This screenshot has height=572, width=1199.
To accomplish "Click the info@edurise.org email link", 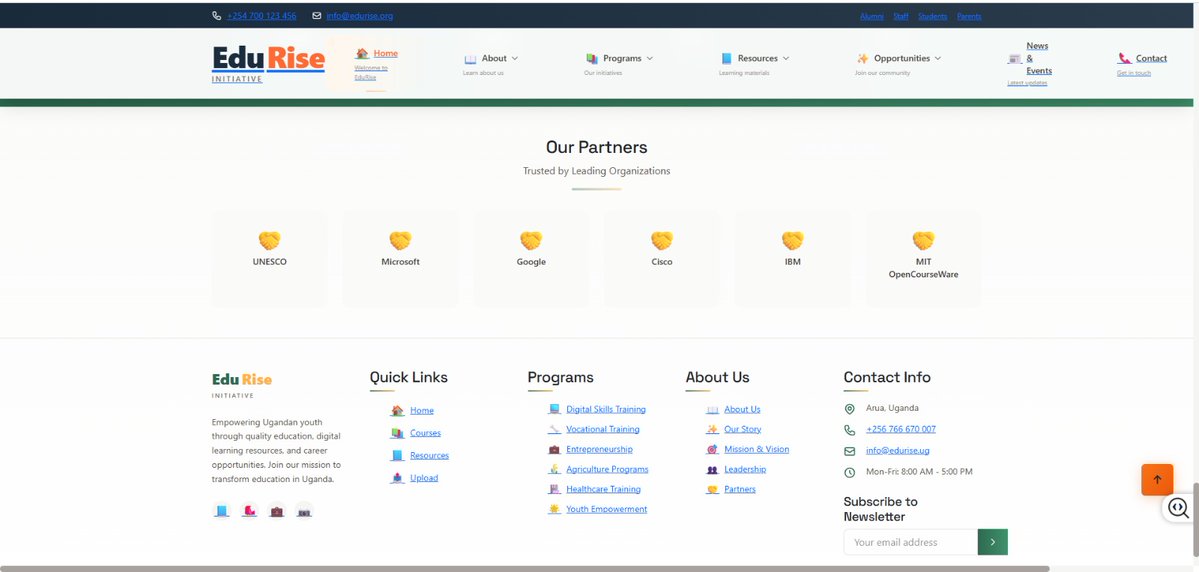I will tap(359, 15).
